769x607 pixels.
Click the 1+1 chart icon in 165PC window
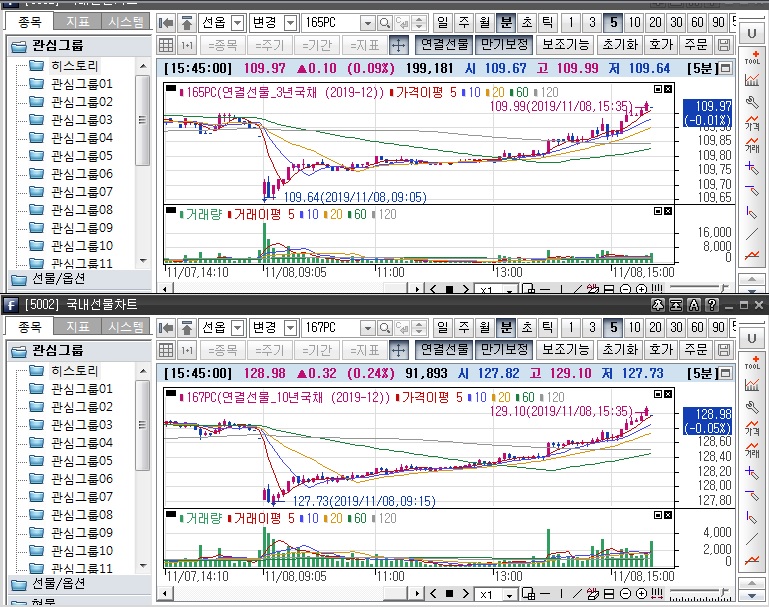[186, 45]
